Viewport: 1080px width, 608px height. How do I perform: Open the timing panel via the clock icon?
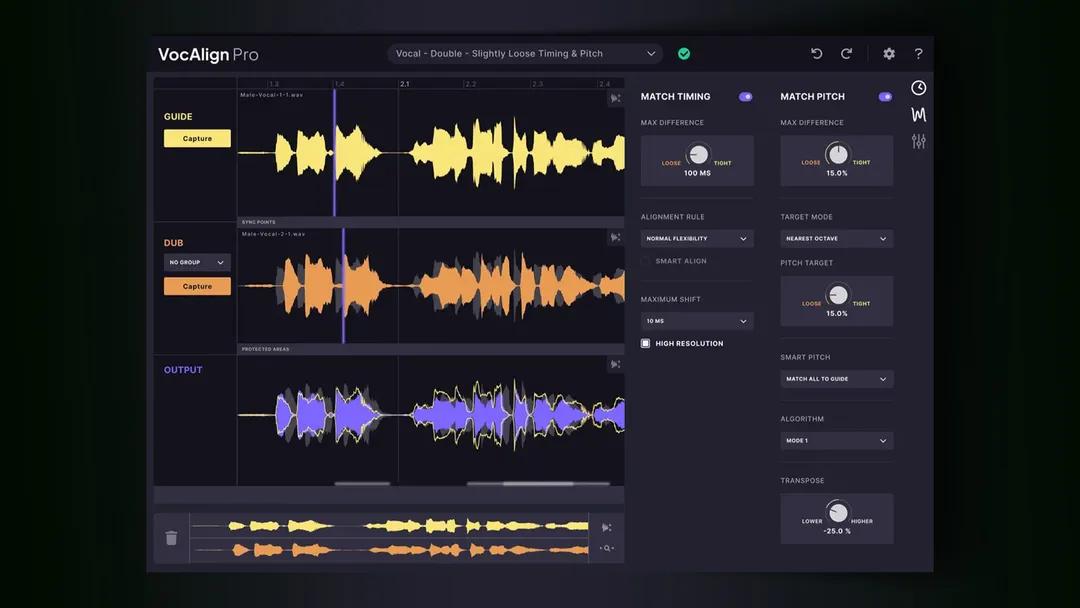[918, 87]
